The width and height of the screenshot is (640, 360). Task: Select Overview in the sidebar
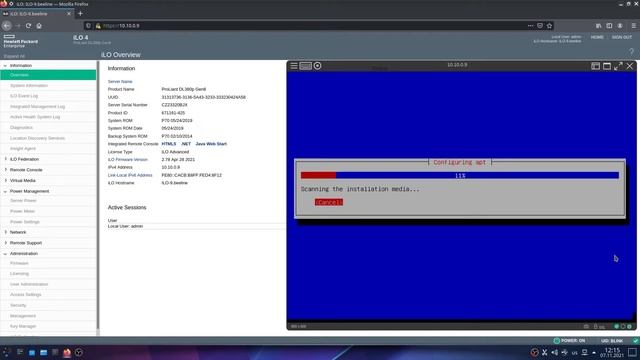[48, 75]
